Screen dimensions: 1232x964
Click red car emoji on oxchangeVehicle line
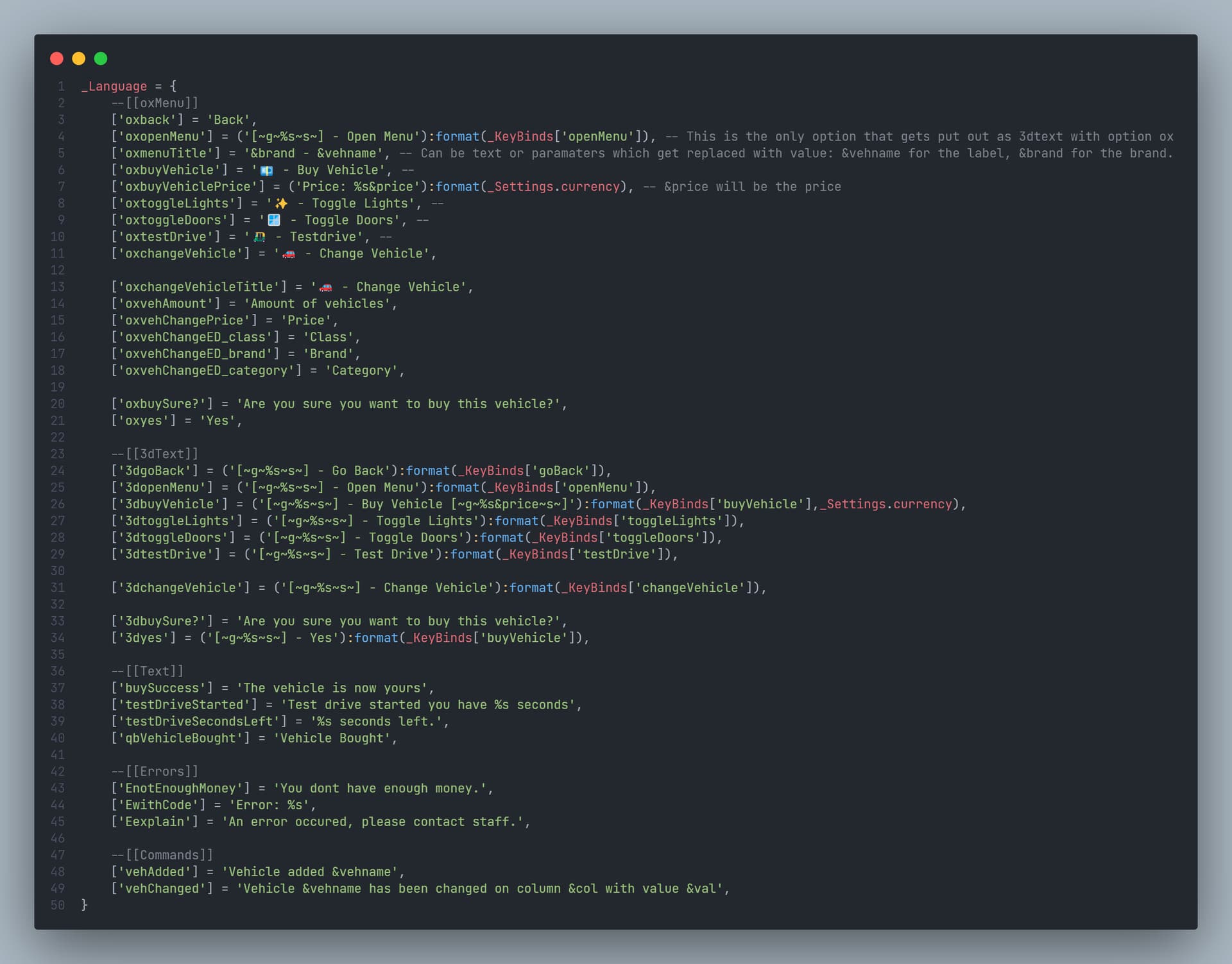pyautogui.click(x=289, y=254)
